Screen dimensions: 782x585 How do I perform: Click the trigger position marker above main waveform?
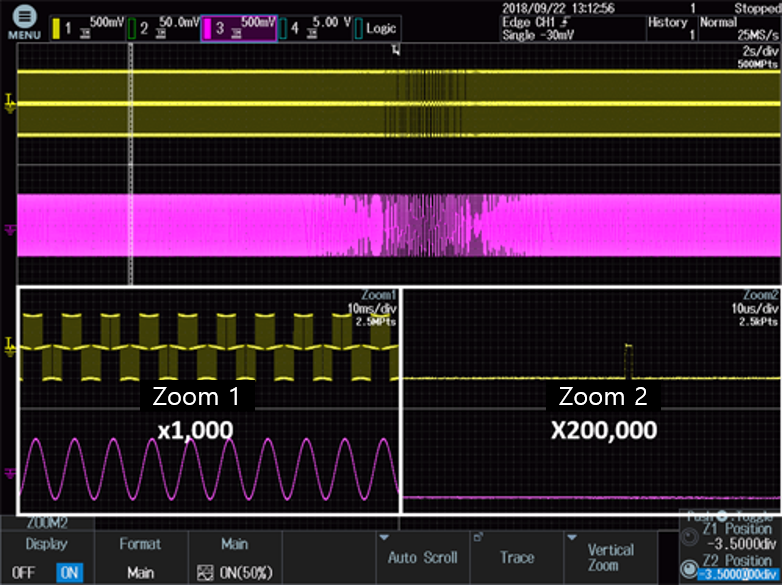click(396, 50)
